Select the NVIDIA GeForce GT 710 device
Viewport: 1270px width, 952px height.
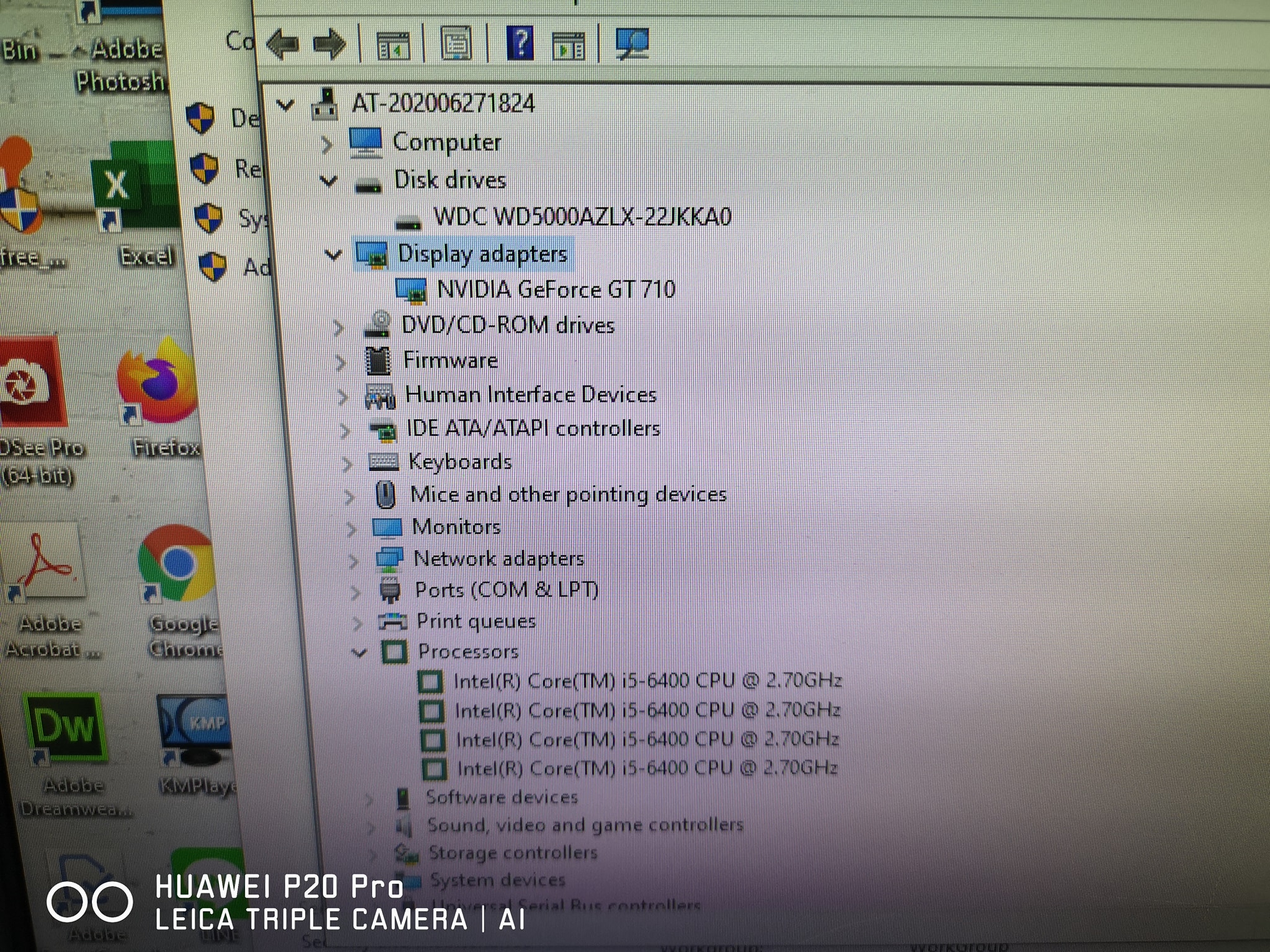click(556, 288)
